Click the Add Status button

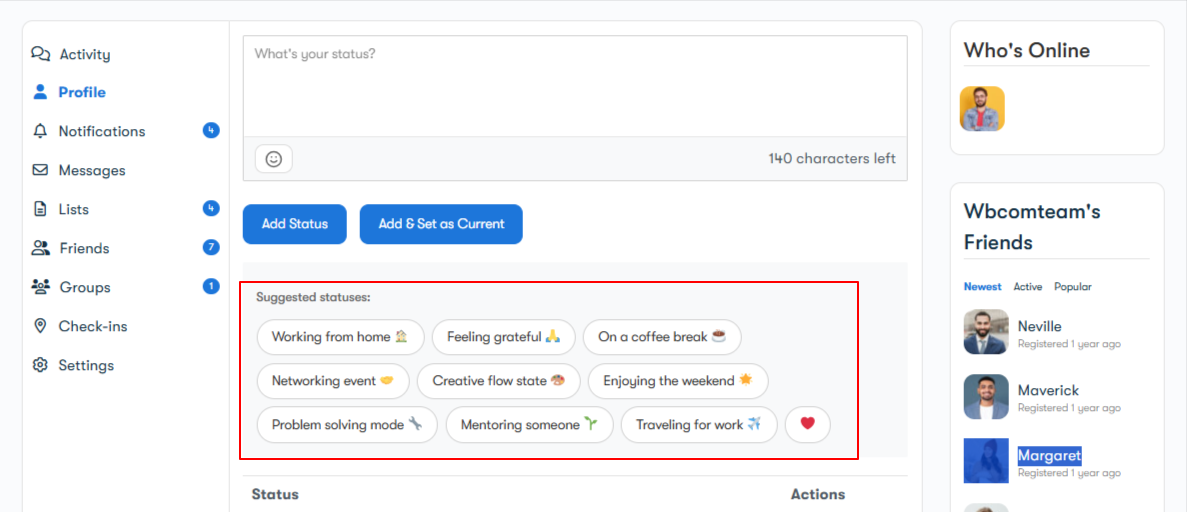tap(294, 224)
